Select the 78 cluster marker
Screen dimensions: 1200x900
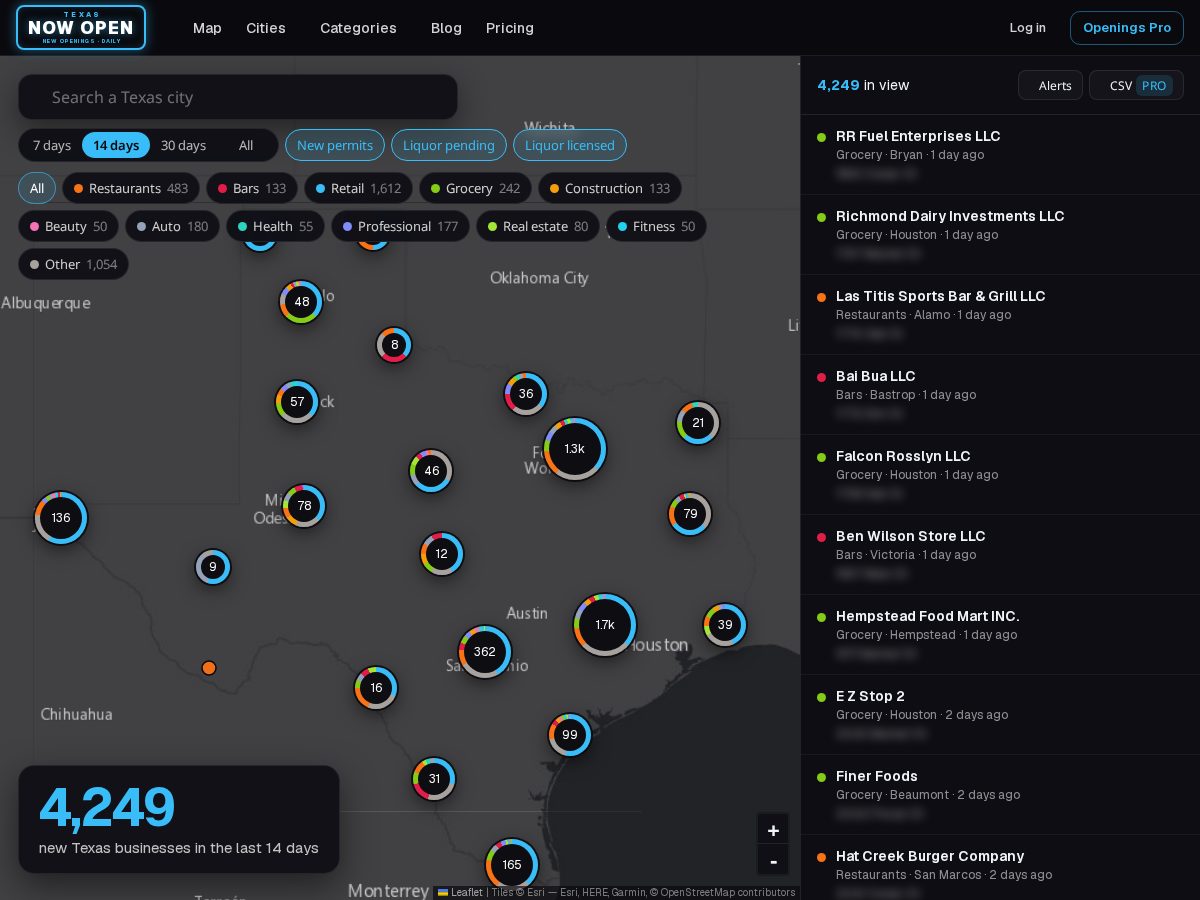[x=304, y=506]
